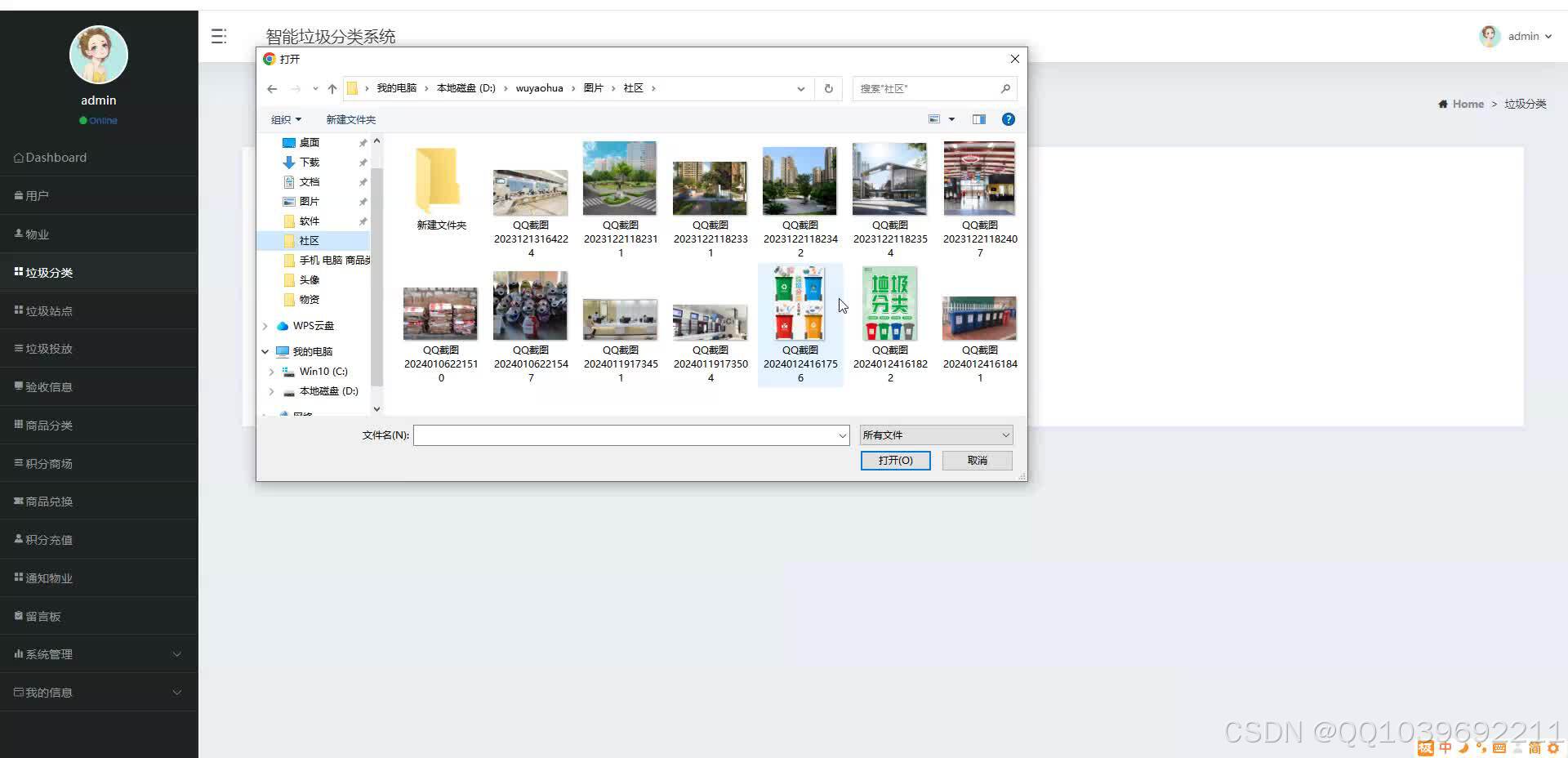
Task: Select 下载 in the navigation tree
Action: (x=310, y=162)
